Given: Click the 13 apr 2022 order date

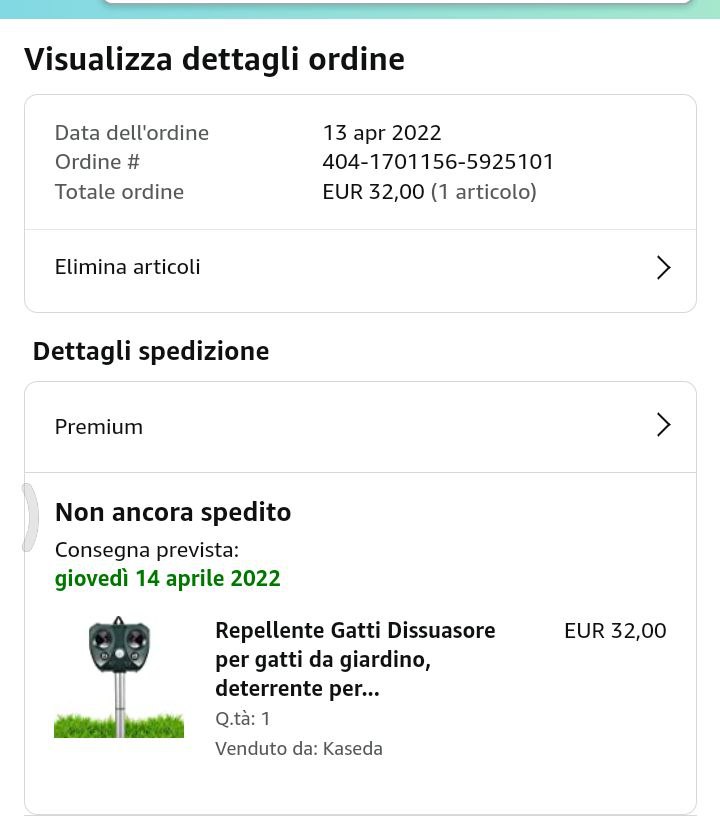Looking at the screenshot, I should click(x=381, y=133).
